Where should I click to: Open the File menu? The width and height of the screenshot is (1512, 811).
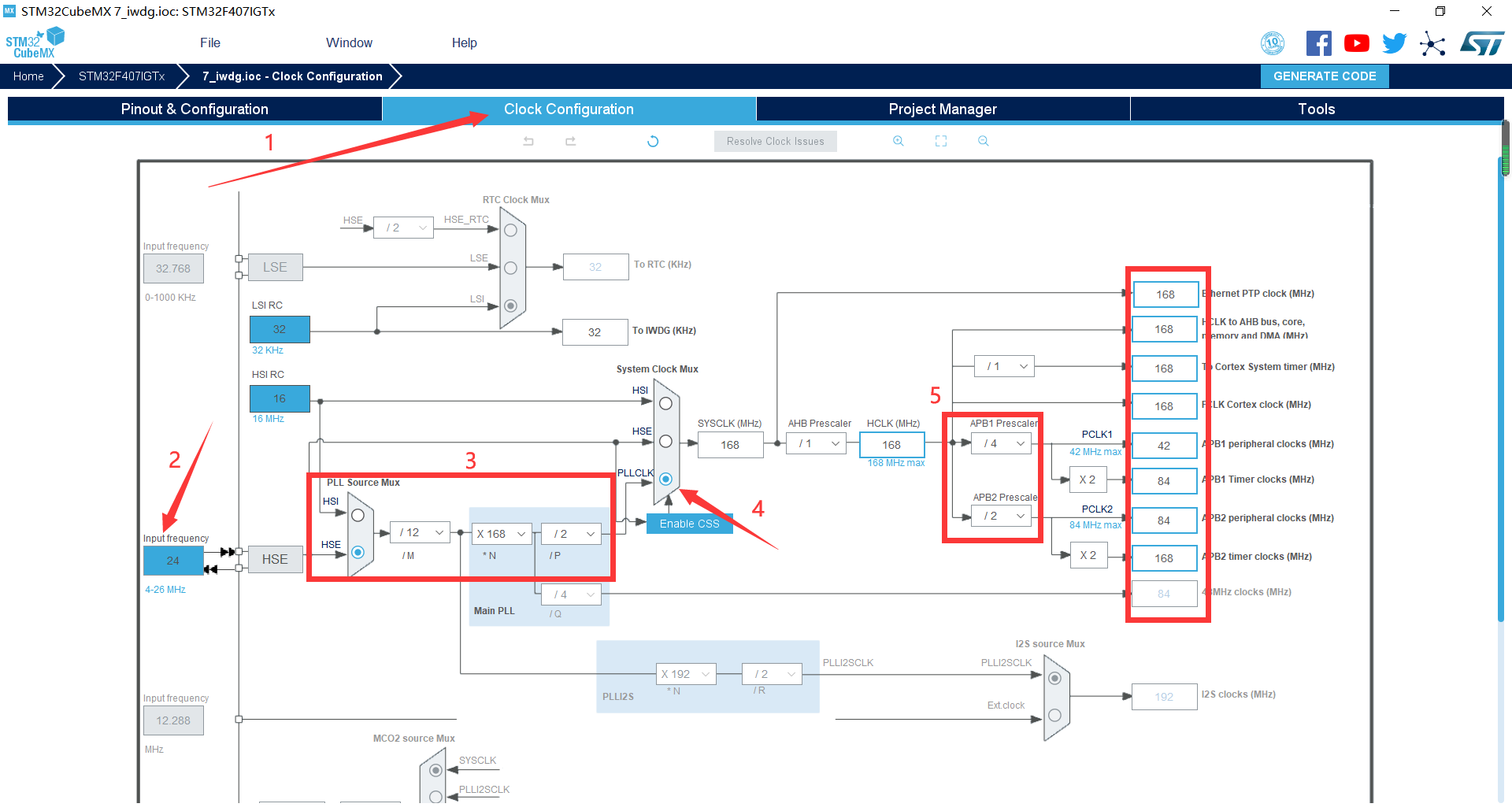209,43
